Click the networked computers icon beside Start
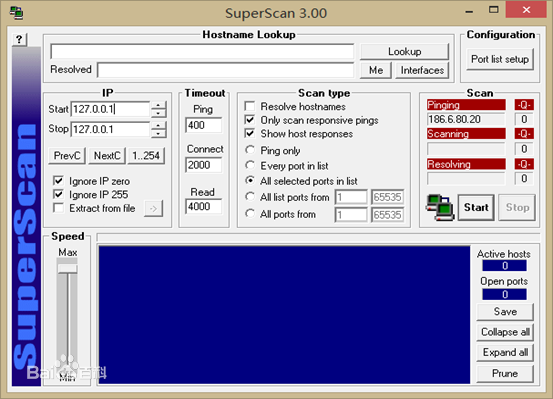553x399 pixels. click(x=440, y=207)
